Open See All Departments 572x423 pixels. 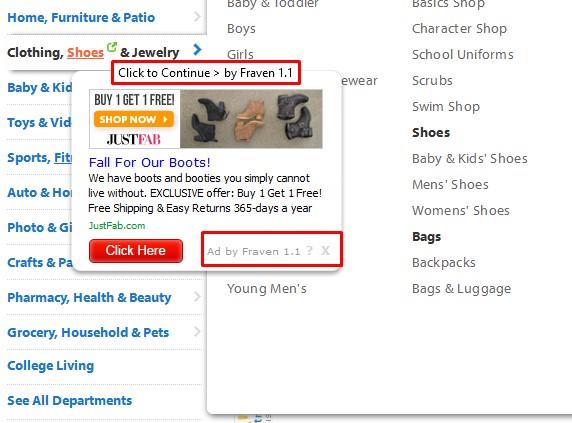pyautogui.click(x=70, y=400)
